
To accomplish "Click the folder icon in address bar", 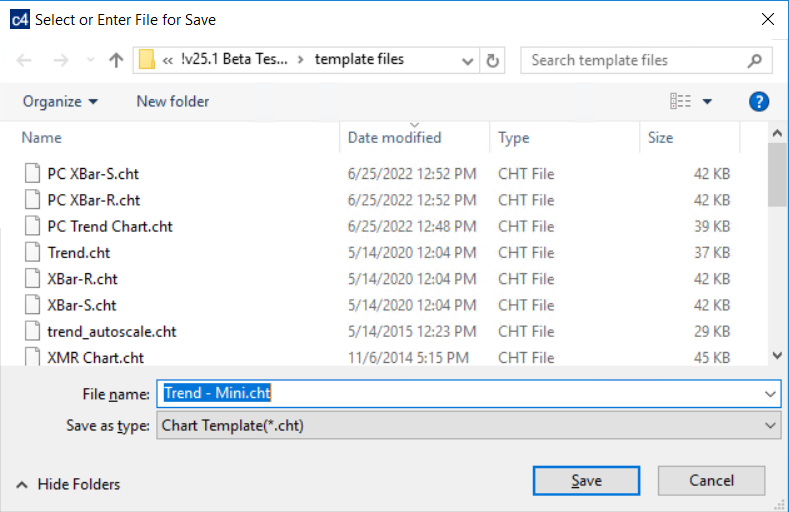I will pyautogui.click(x=147, y=60).
